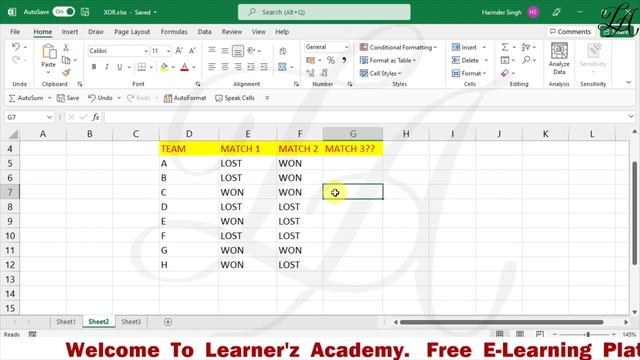Apply Bold formatting
The height and width of the screenshot is (360, 640).
tap(94, 67)
